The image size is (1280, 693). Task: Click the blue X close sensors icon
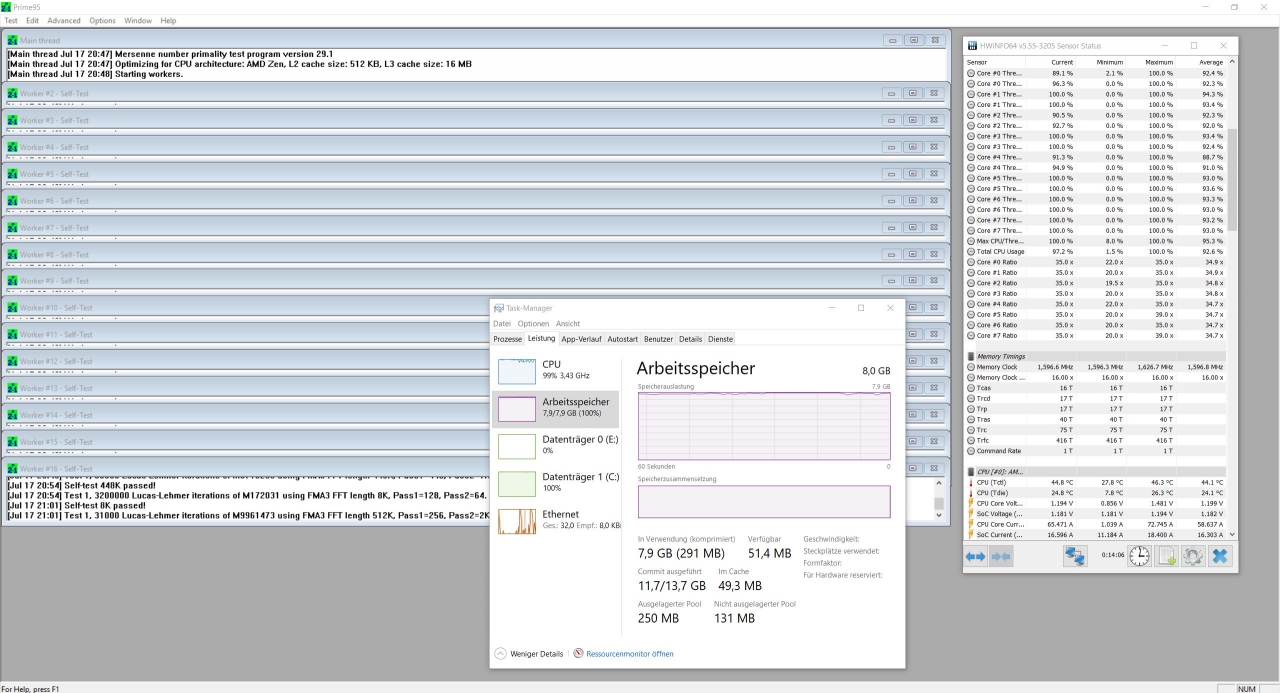coord(1219,555)
